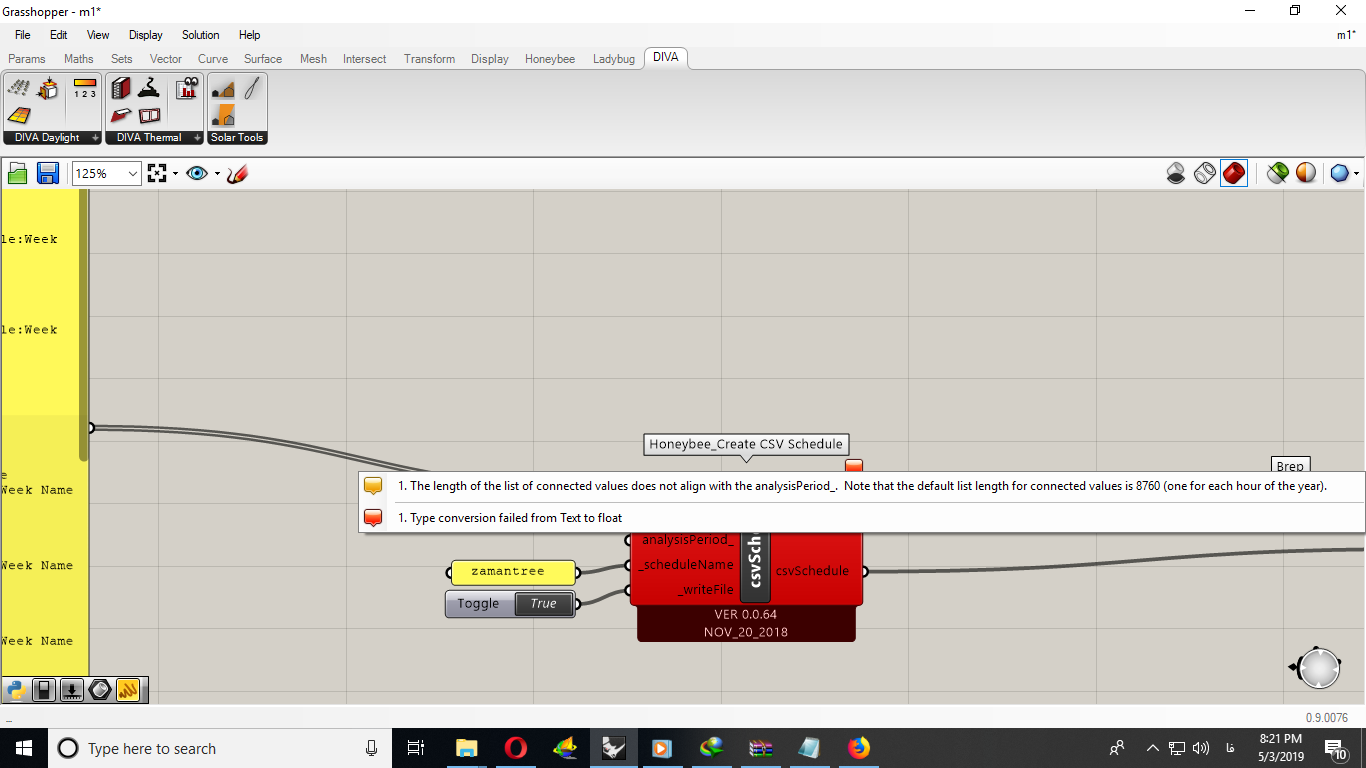Click the Python icon in canvas dock
Screen dimensions: 1366x768
pos(15,689)
